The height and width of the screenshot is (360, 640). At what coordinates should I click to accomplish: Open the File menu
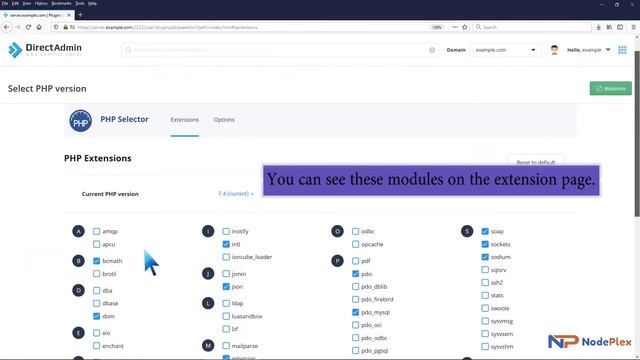point(5,3)
